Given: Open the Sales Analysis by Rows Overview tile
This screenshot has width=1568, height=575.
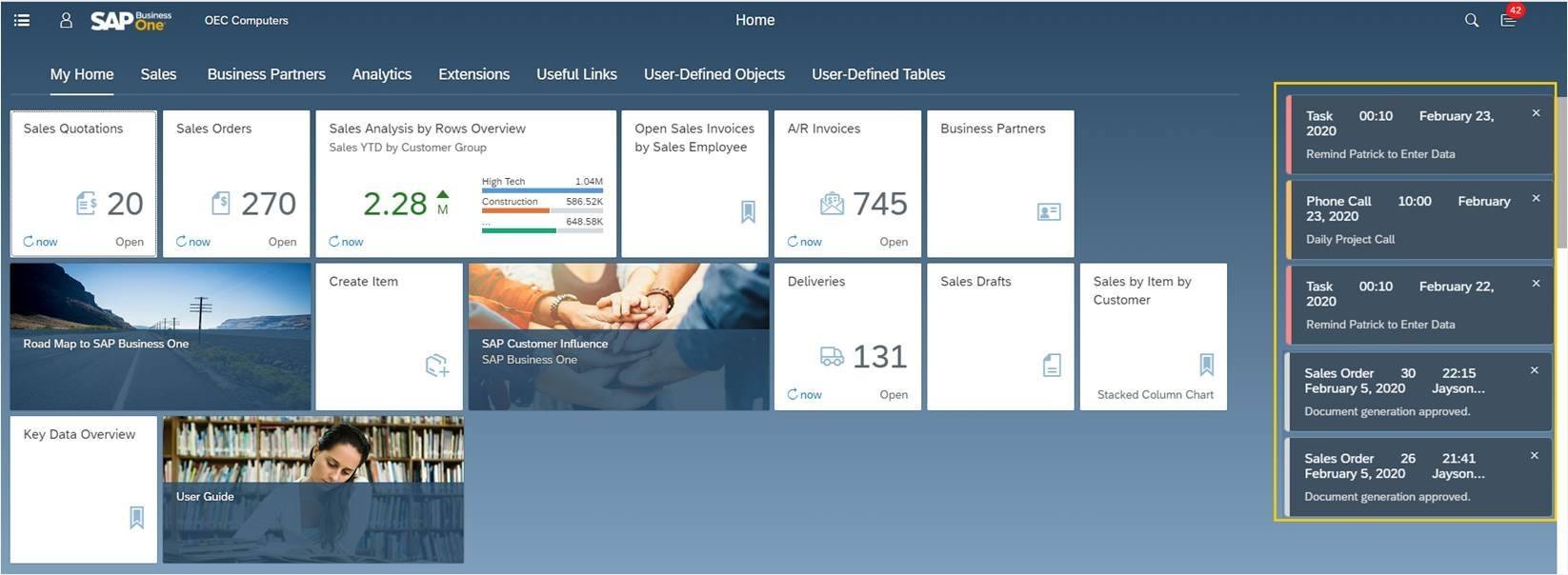Looking at the screenshot, I should pos(466,184).
